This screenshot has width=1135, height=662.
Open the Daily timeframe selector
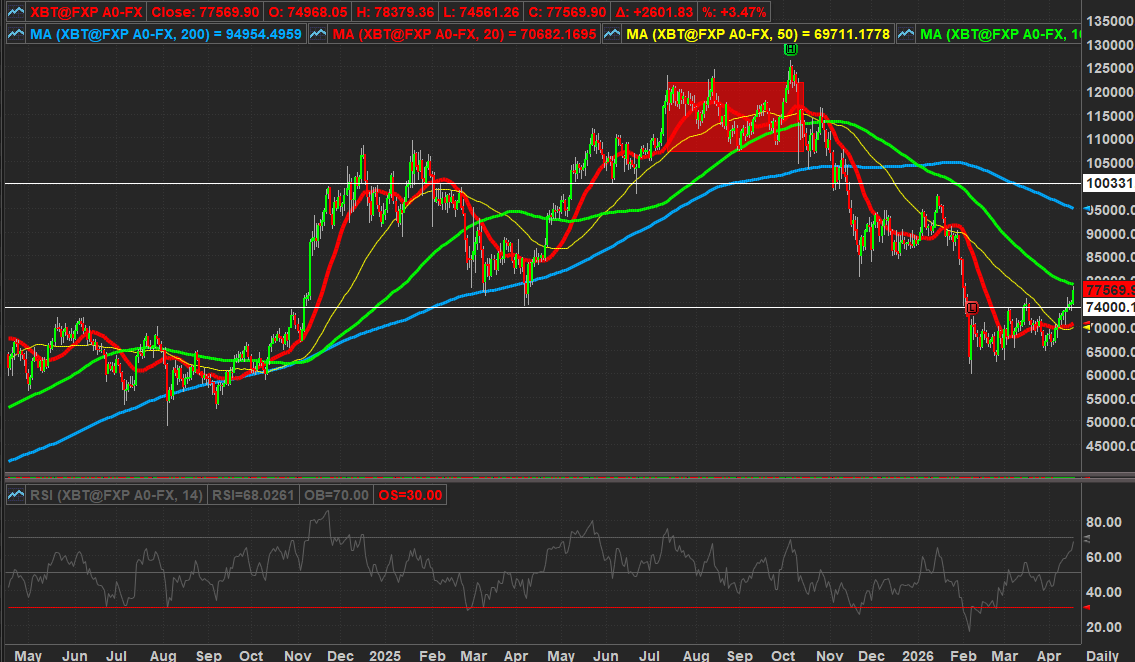(1103, 653)
